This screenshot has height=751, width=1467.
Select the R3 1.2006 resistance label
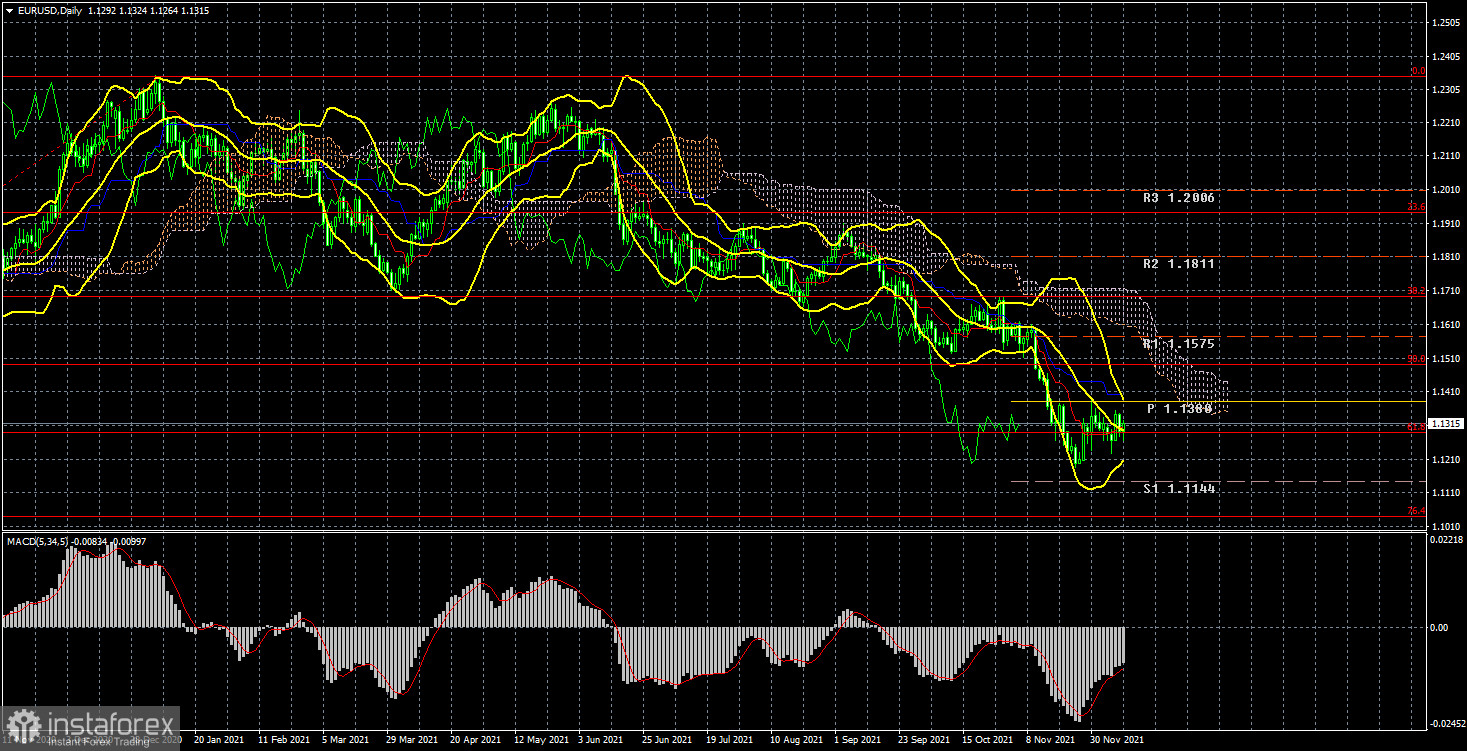[x=1179, y=198]
